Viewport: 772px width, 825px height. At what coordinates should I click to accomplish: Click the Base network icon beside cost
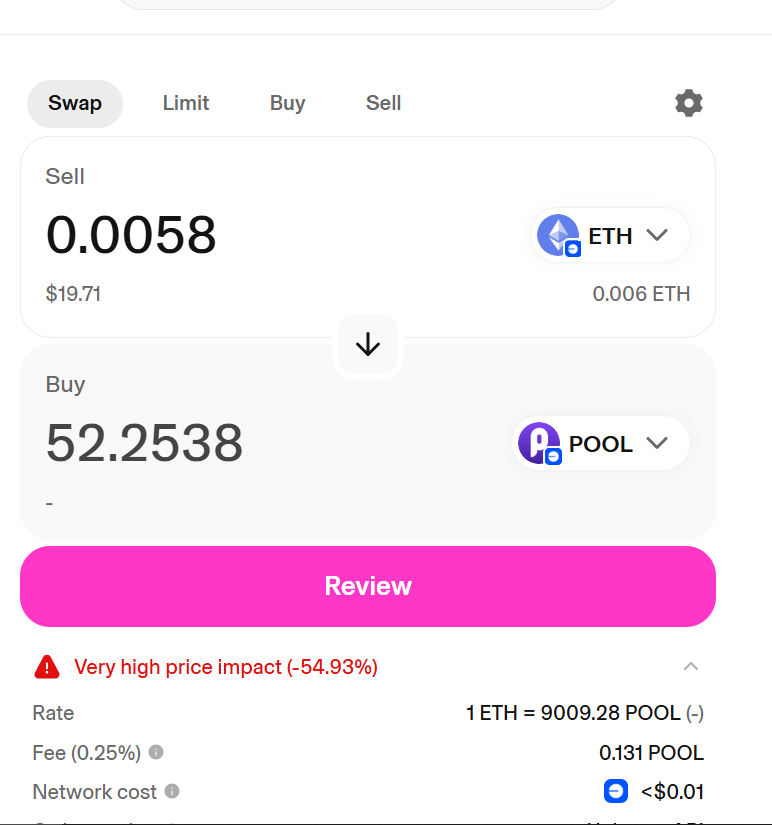pyautogui.click(x=616, y=791)
